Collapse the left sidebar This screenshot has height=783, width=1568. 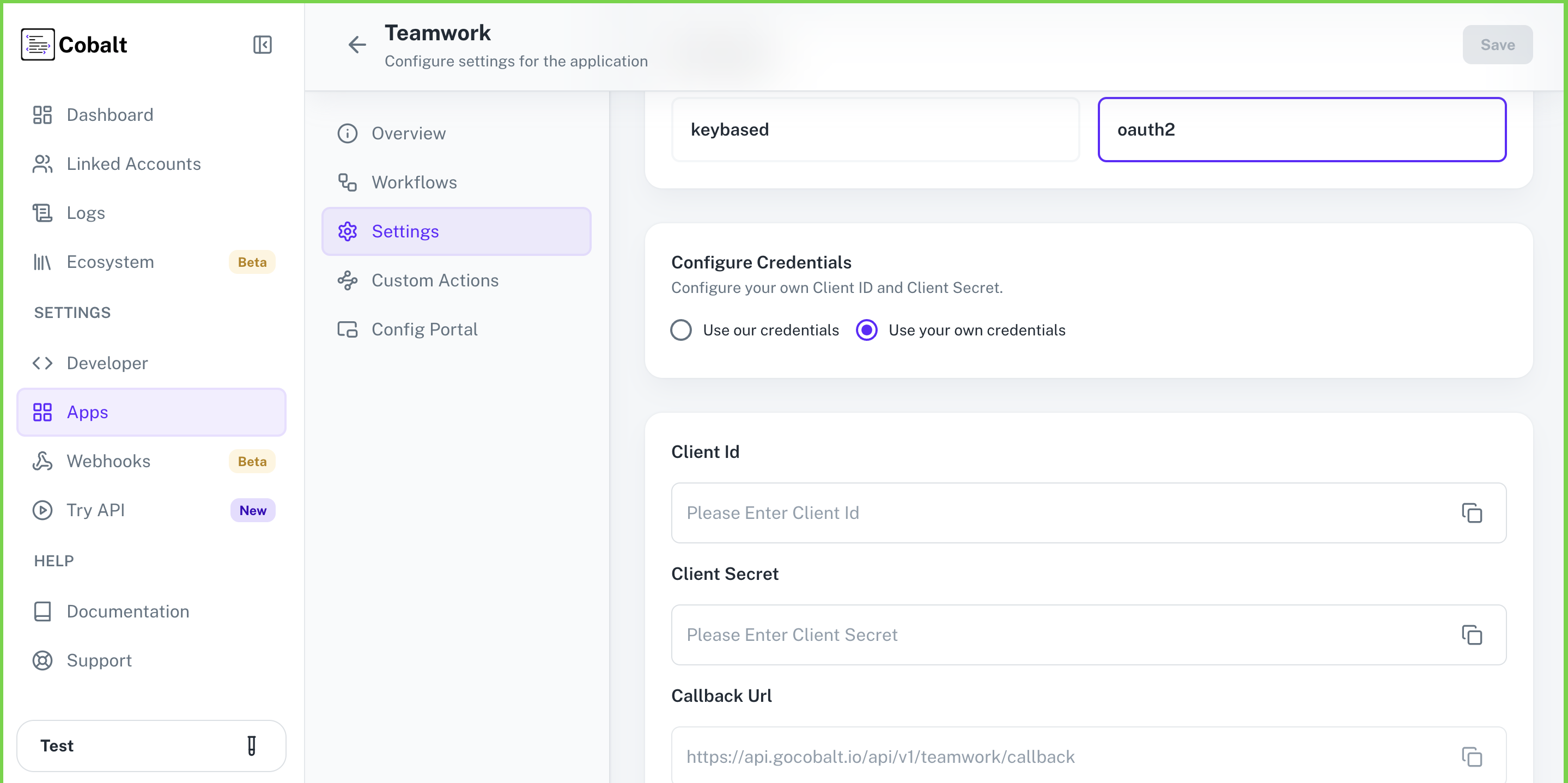[262, 45]
